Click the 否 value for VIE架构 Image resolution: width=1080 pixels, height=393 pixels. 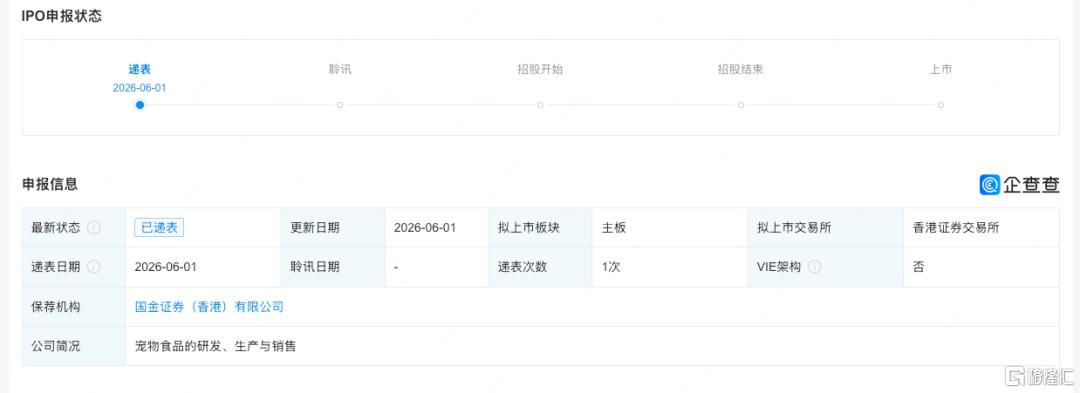click(x=919, y=267)
